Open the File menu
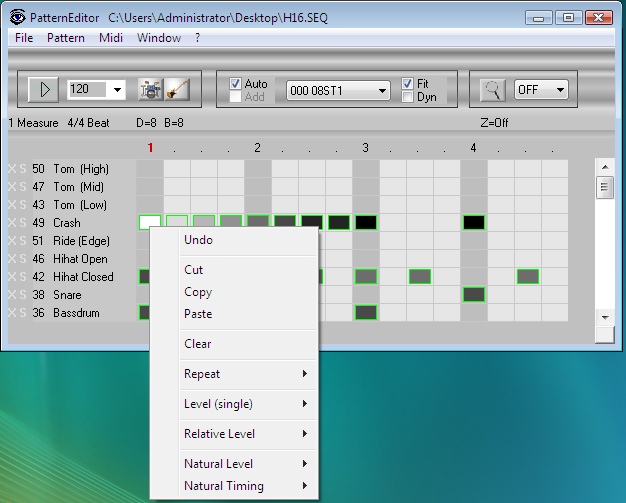This screenshot has height=503, width=626. point(24,38)
